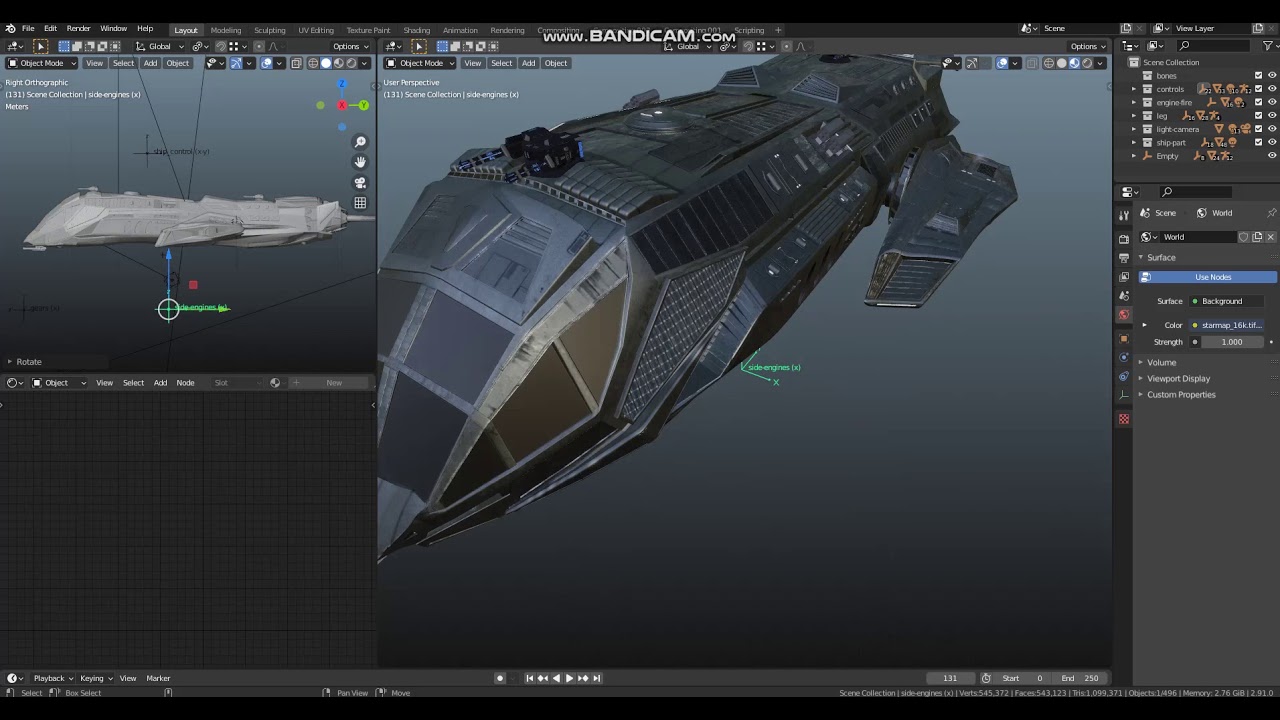Open the outliner filter dropdown

click(1271, 46)
